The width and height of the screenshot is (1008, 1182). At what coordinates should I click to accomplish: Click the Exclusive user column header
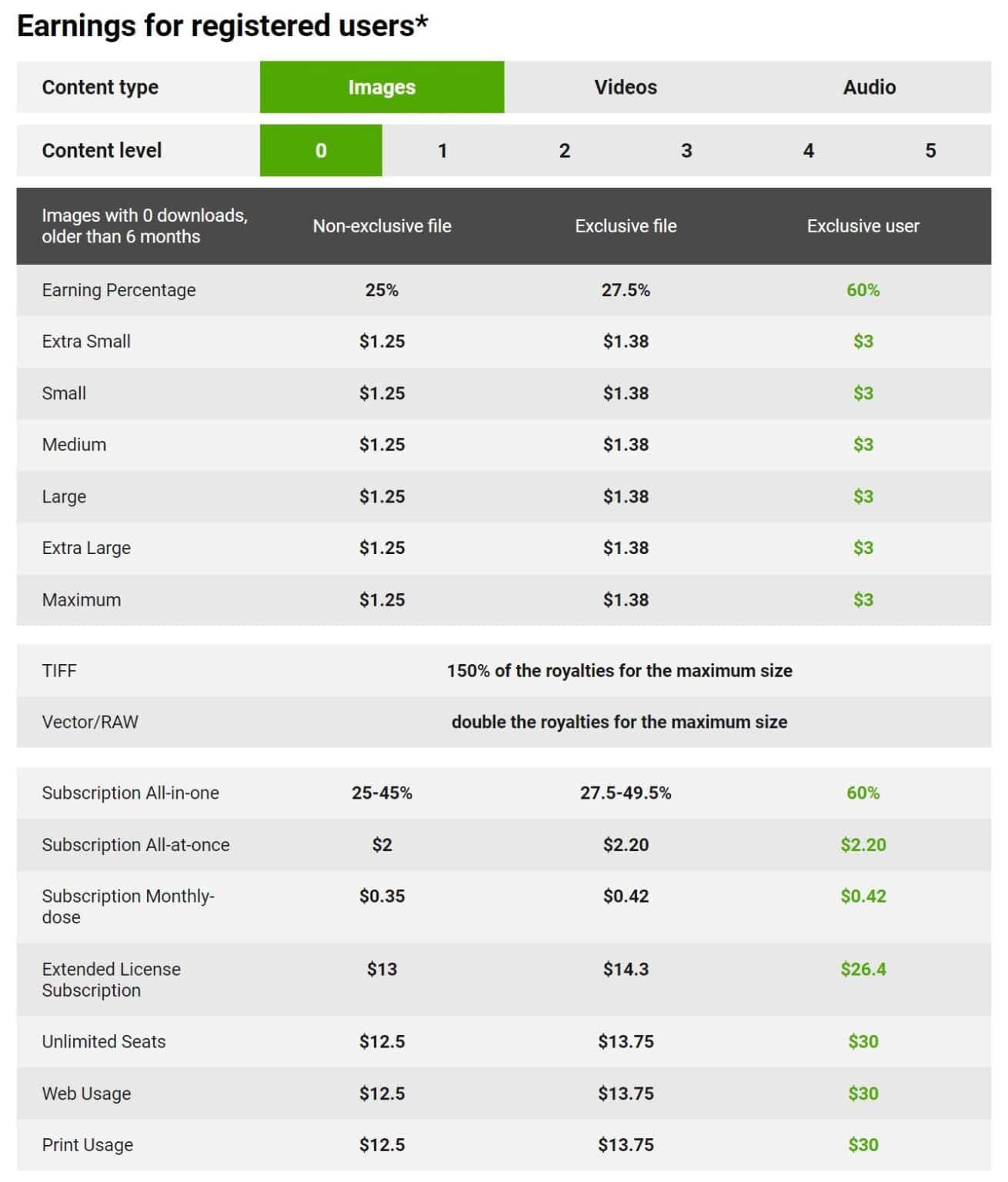tap(863, 226)
